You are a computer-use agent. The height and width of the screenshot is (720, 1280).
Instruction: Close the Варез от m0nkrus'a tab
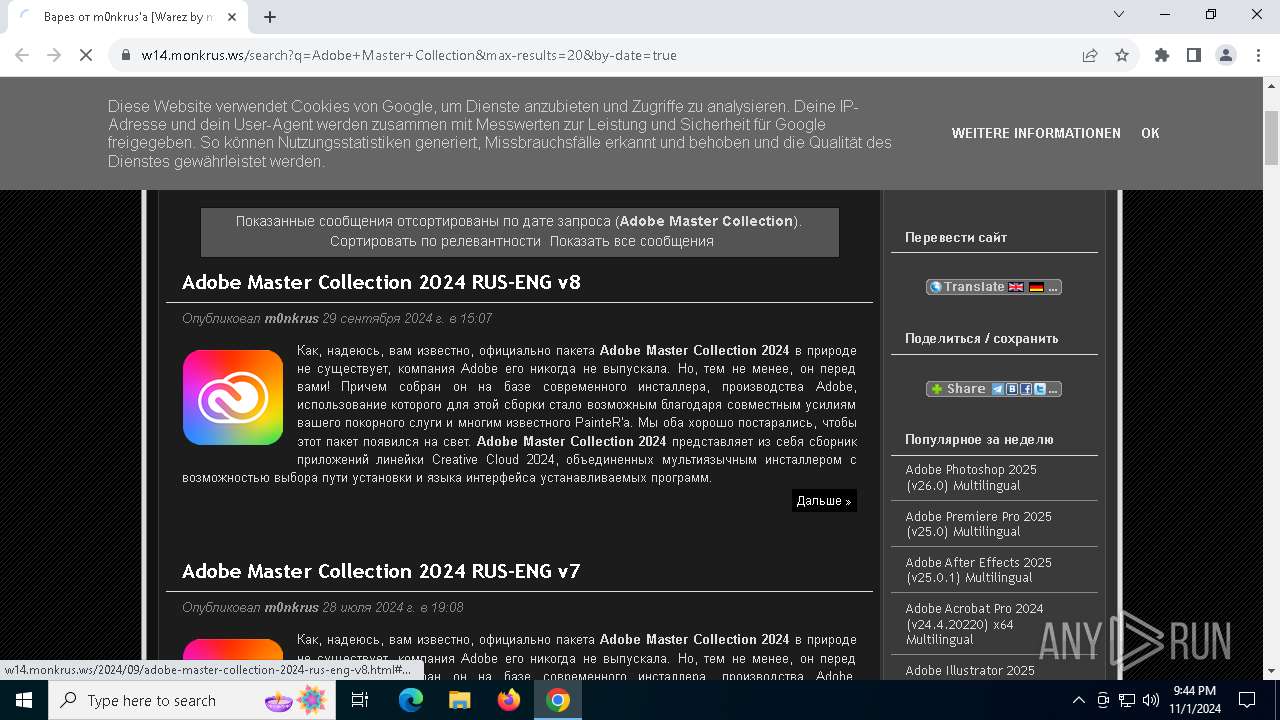[x=233, y=17]
